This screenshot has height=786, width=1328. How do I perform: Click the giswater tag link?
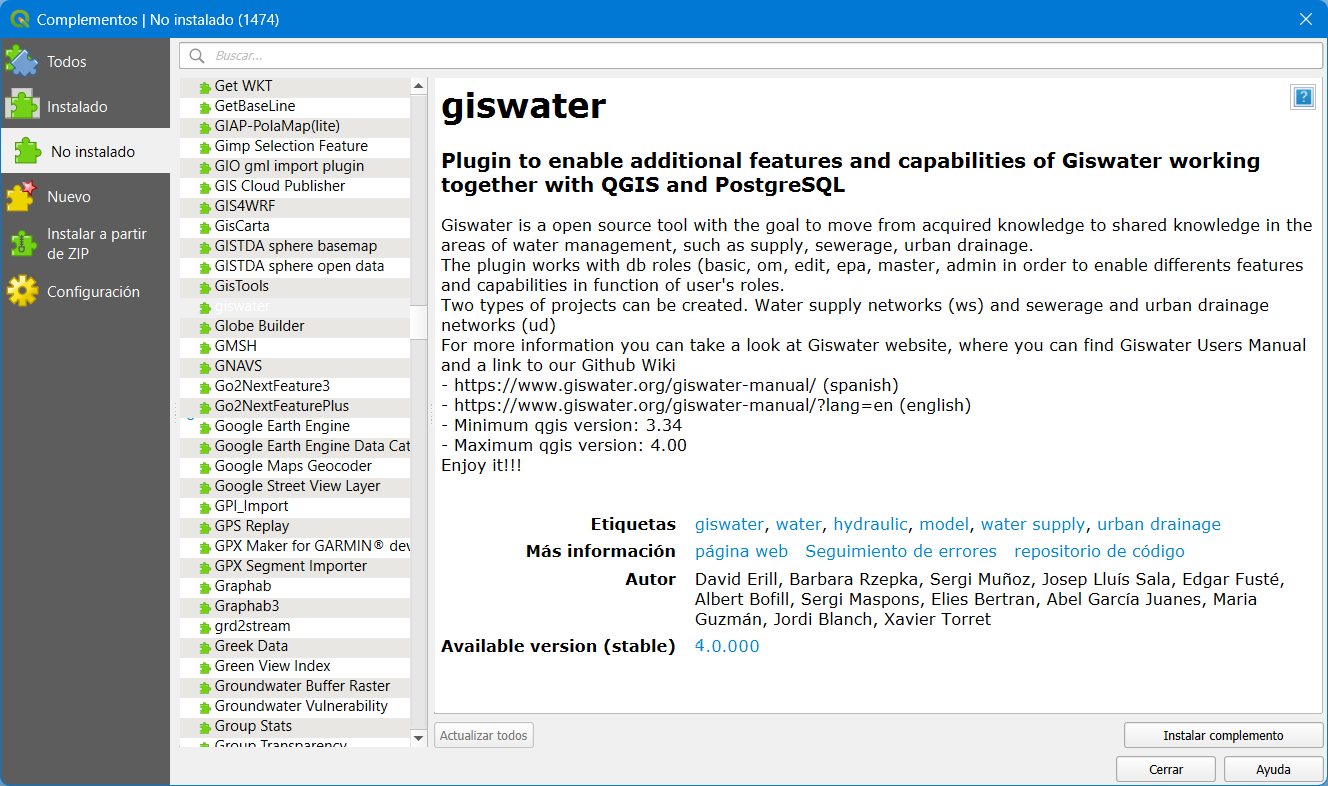tap(729, 524)
